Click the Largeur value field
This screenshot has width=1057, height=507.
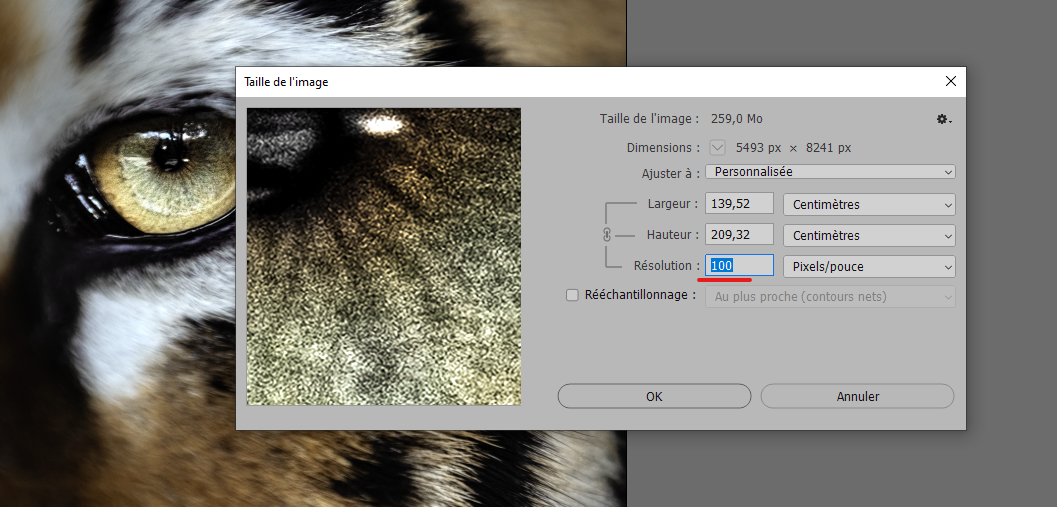pos(740,204)
